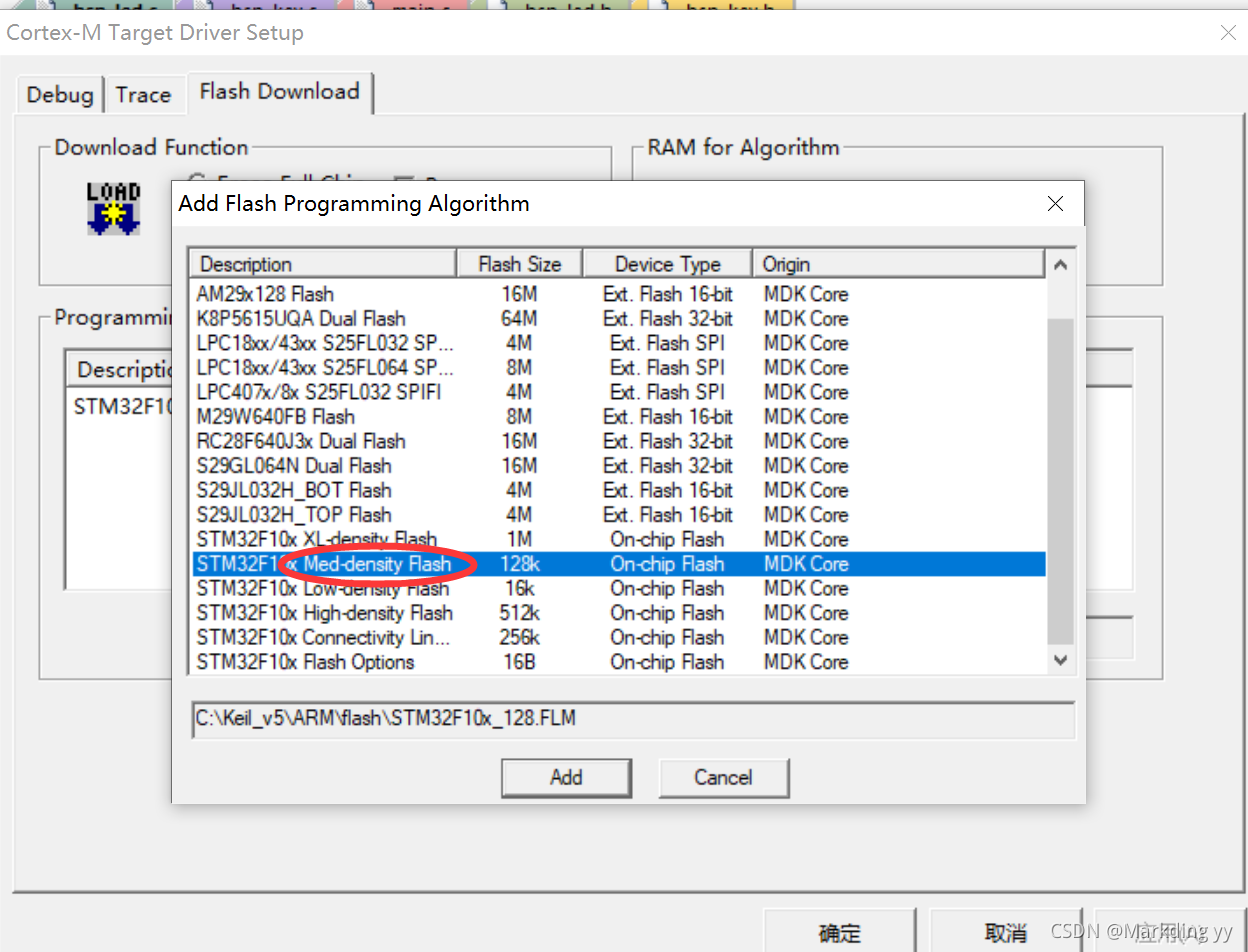This screenshot has height=952, width=1248.
Task: Click the 确定 button
Action: [x=840, y=933]
